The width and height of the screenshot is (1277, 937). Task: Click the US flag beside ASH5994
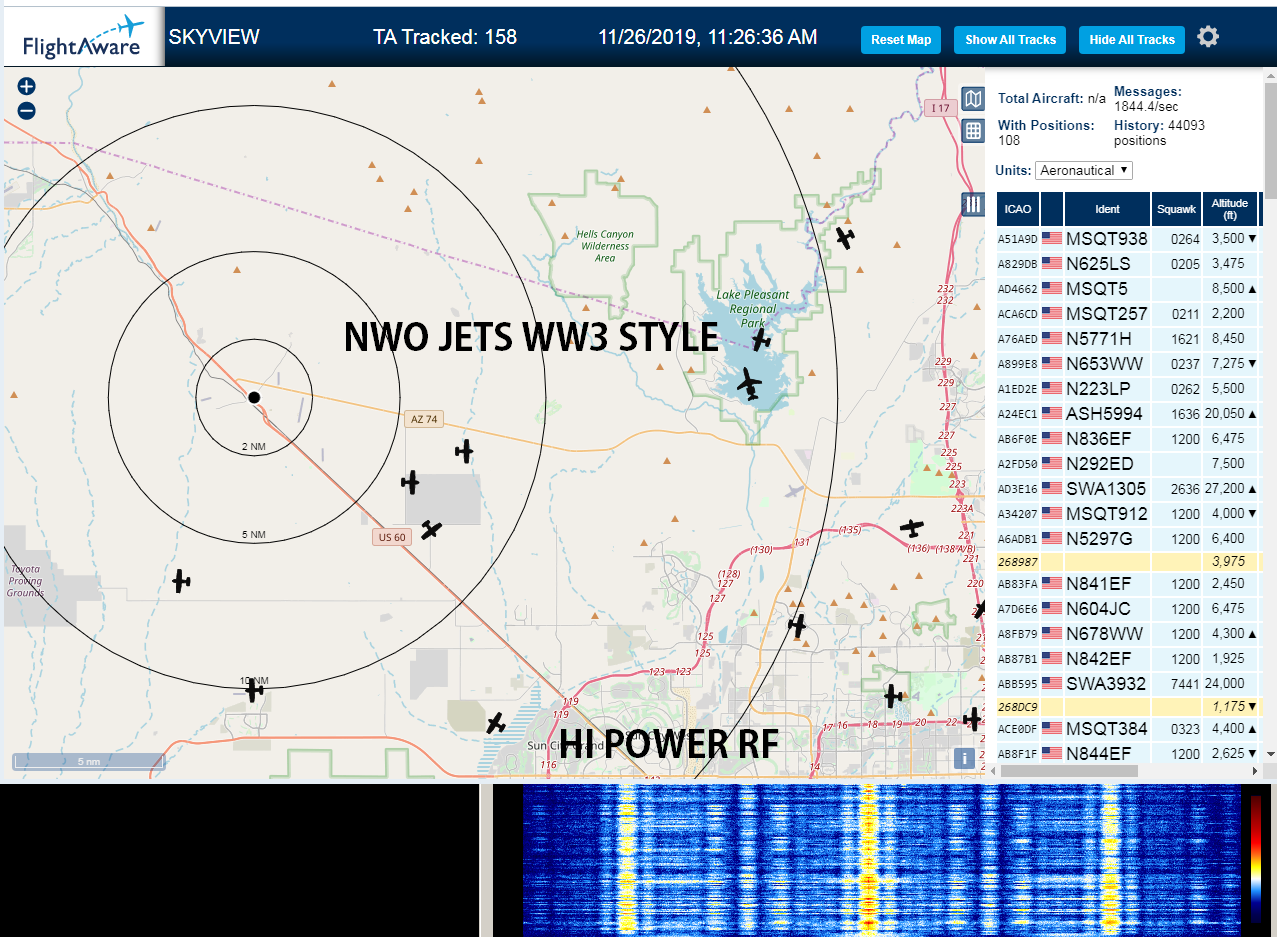pos(1052,413)
